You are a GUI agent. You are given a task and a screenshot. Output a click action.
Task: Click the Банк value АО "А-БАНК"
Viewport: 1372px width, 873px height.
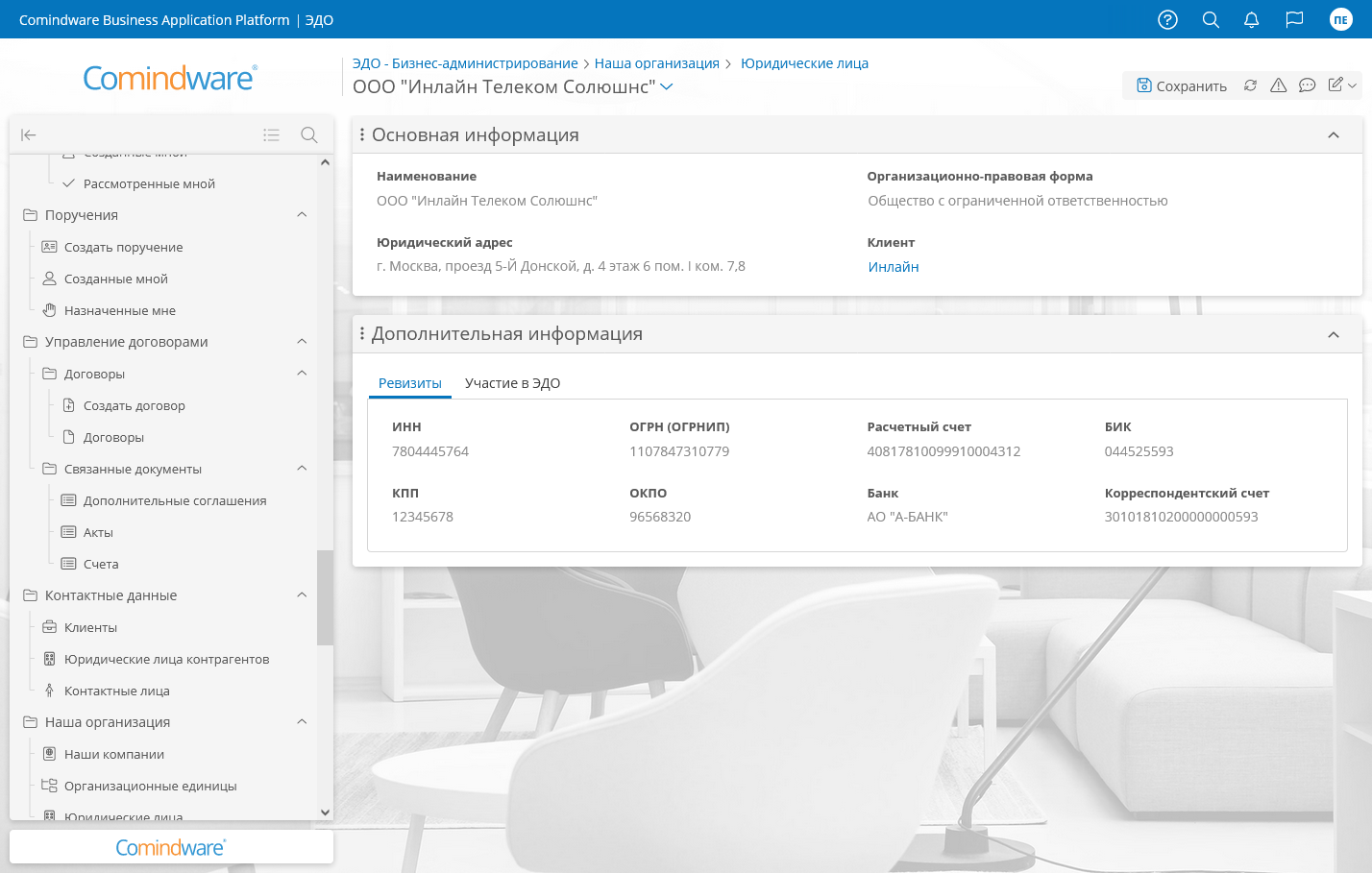click(908, 517)
